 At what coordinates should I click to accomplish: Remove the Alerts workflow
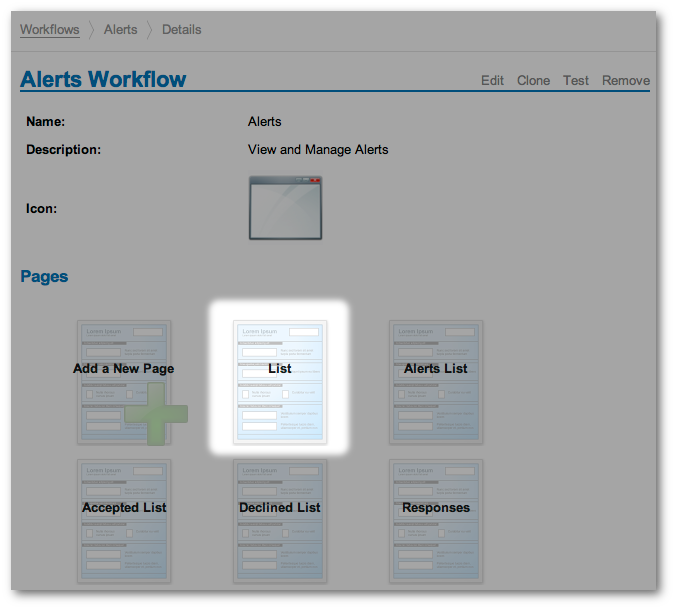coord(625,81)
